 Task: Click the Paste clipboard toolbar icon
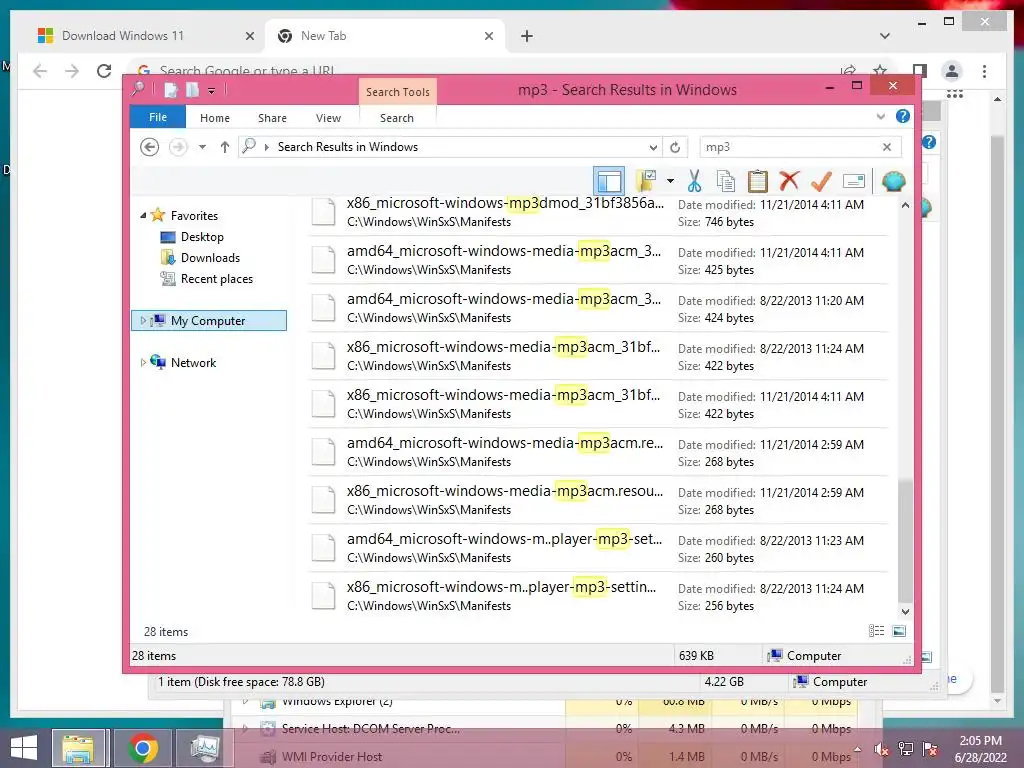point(758,181)
